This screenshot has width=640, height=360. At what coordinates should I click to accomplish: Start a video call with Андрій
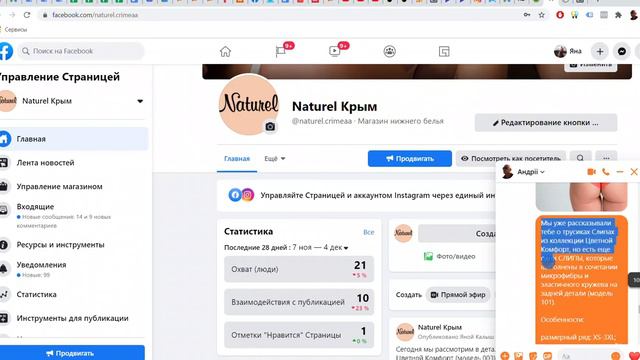click(591, 172)
